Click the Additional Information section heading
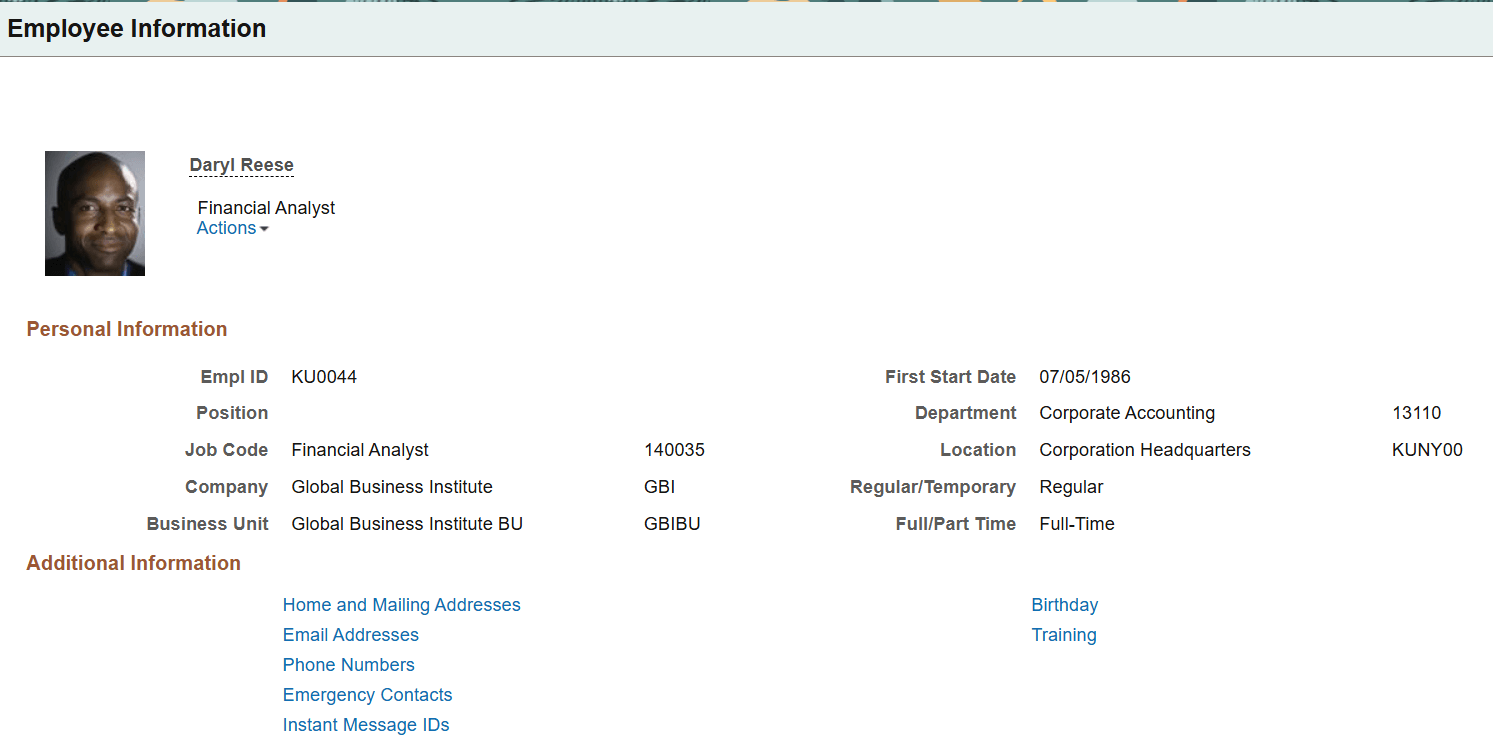Screen dimensions: 1493x743 pos(133,563)
